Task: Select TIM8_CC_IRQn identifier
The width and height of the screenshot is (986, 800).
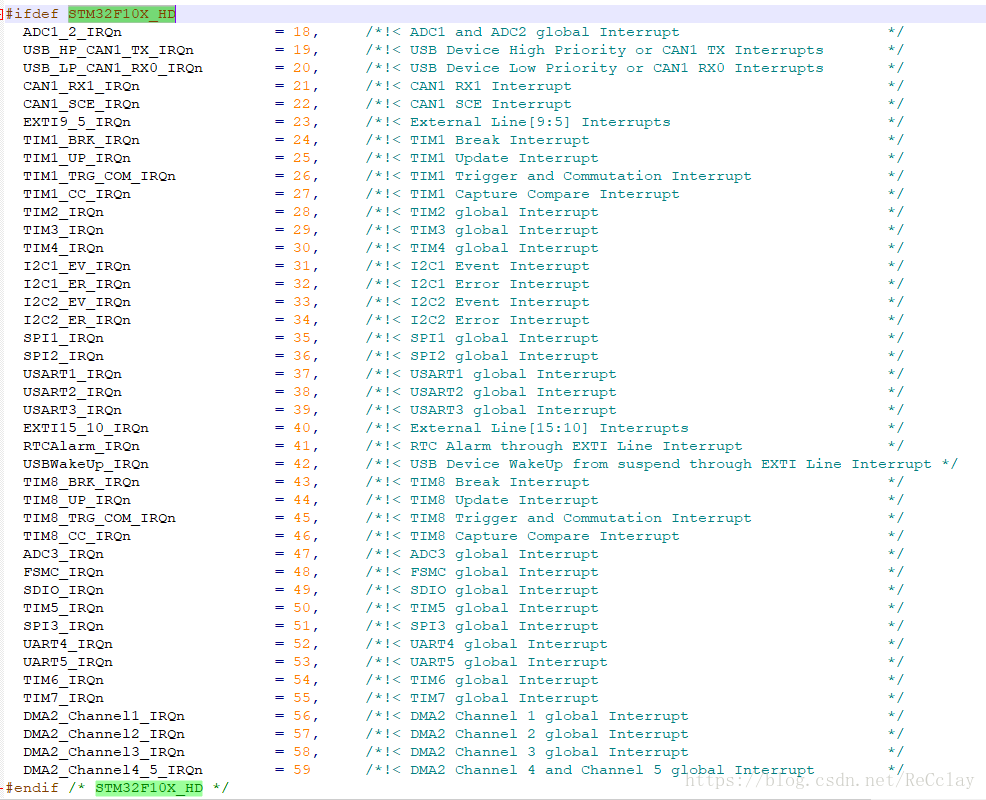Action: [x=77, y=536]
